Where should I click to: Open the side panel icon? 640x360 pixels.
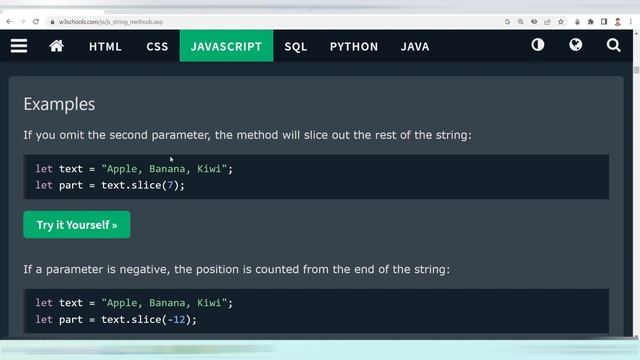click(604, 22)
